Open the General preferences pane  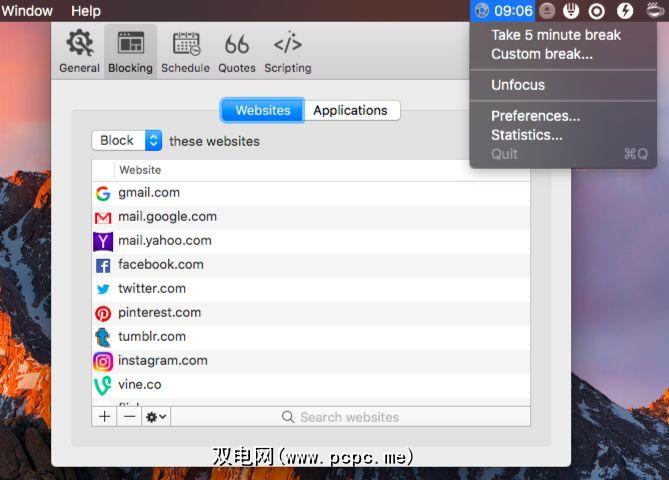tap(79, 51)
